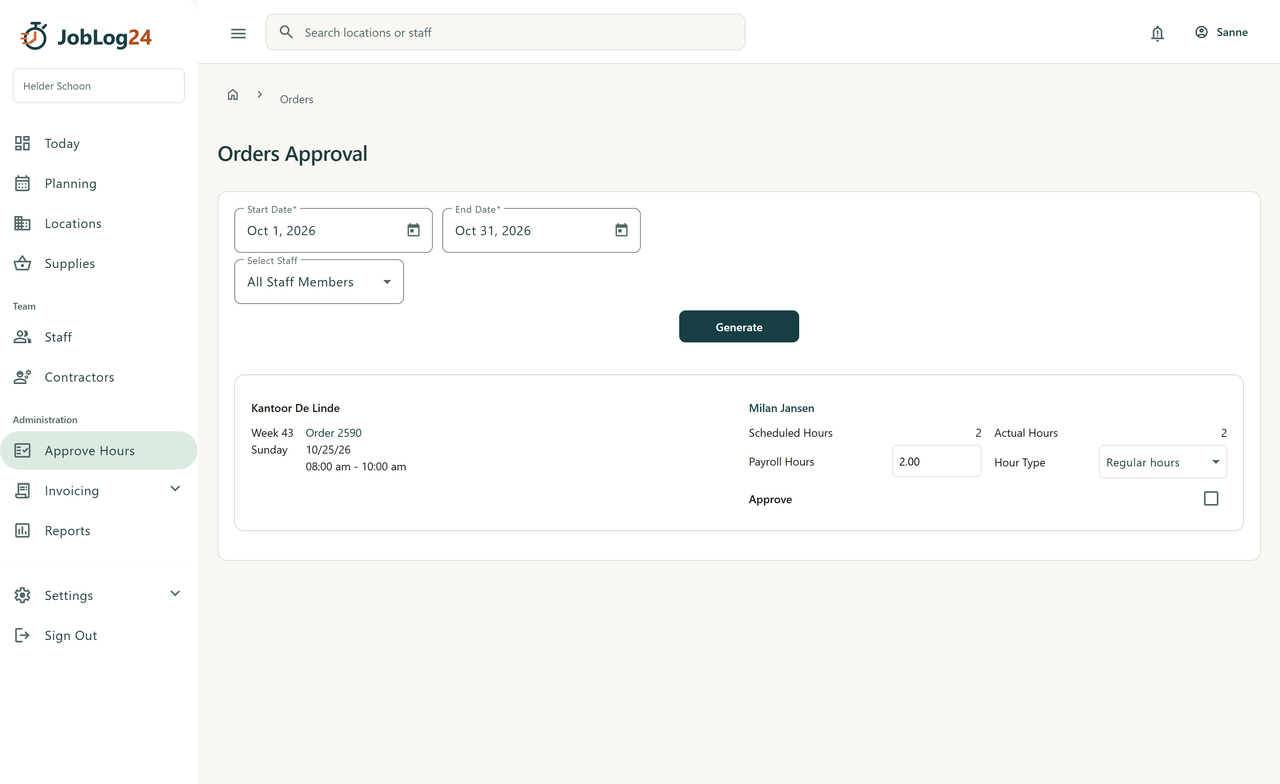Click the search magnifier icon
The height and width of the screenshot is (784, 1280).
pos(286,32)
